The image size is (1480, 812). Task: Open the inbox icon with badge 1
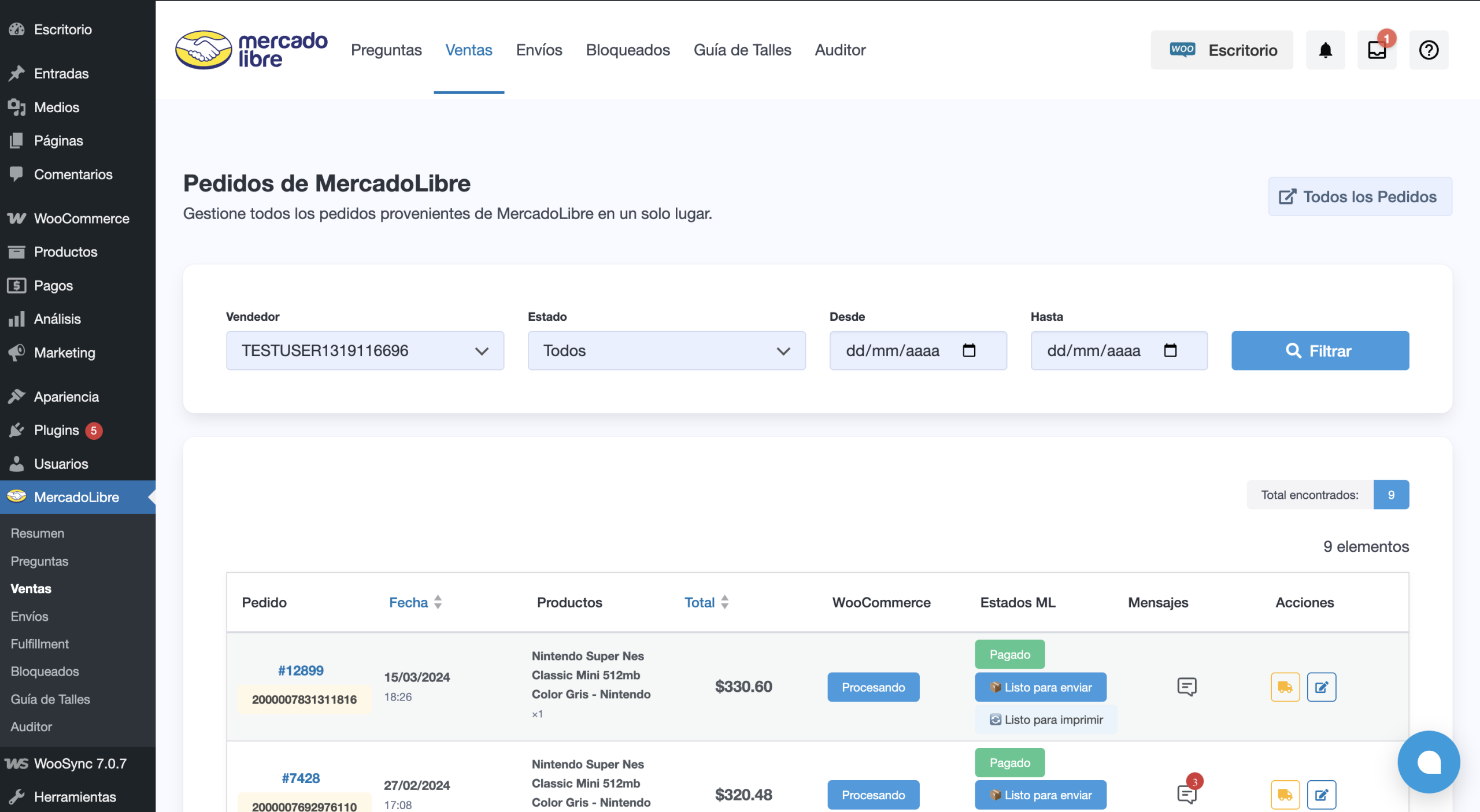[1377, 50]
